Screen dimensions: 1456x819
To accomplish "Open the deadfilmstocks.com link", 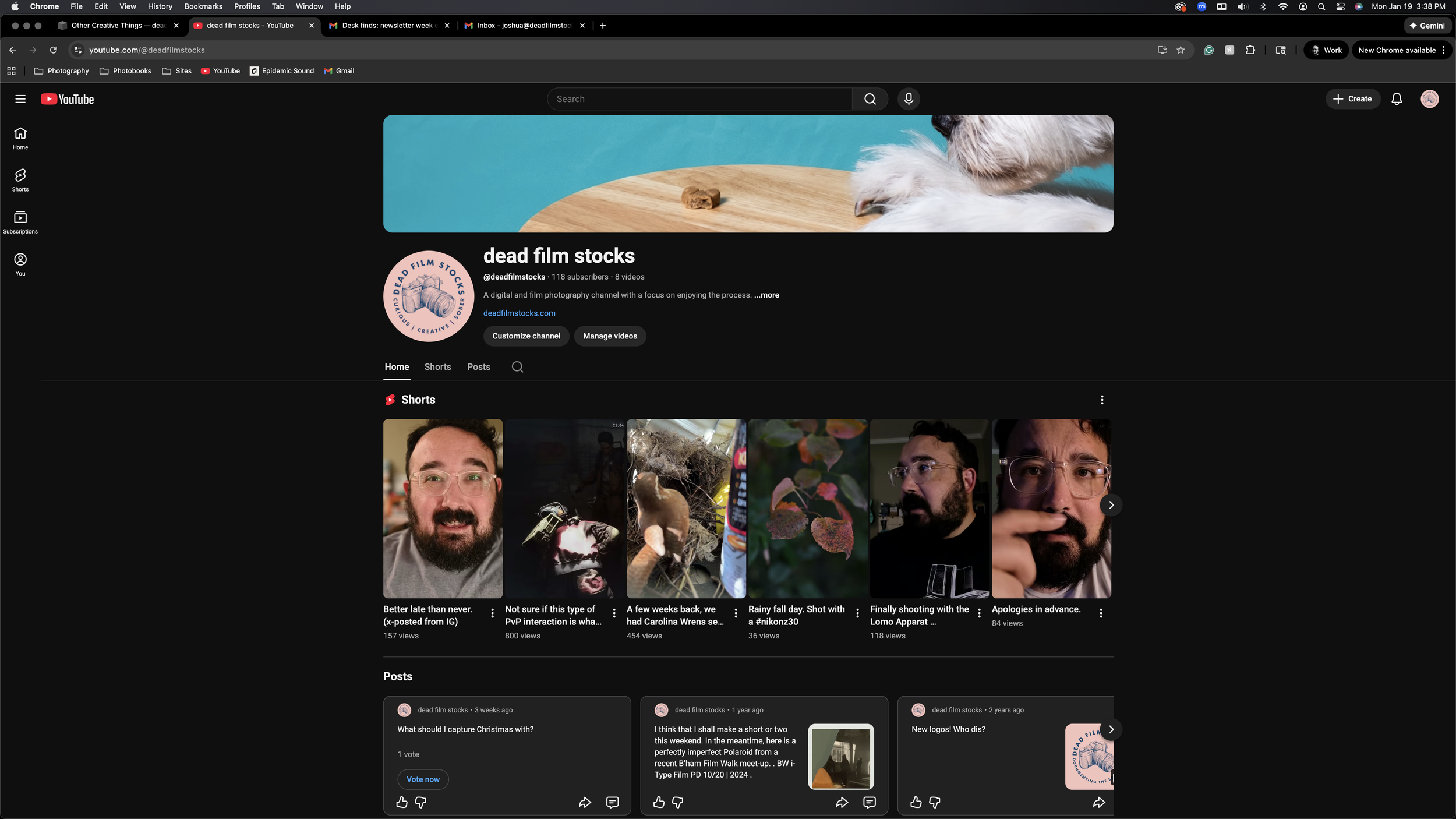I will coord(518,313).
